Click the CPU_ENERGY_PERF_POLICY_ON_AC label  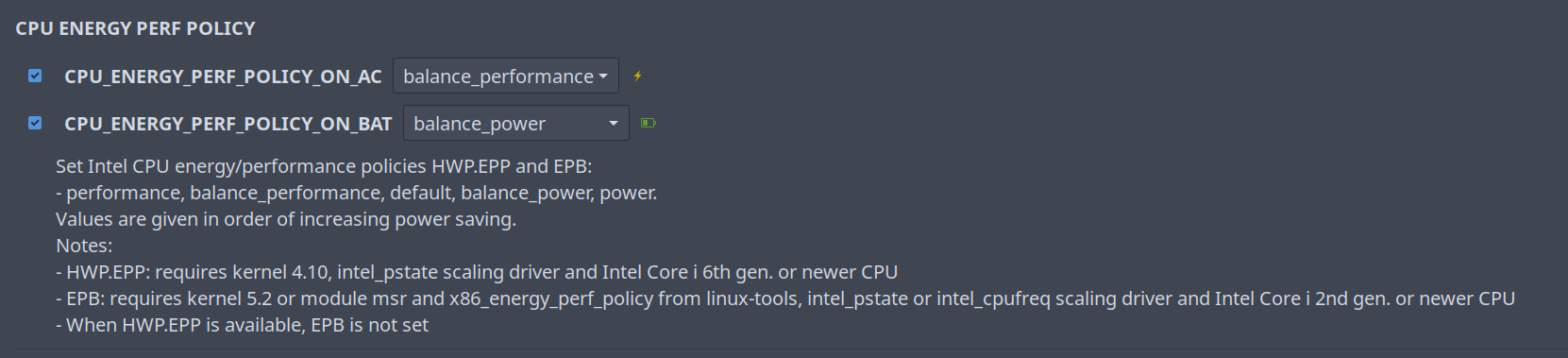click(x=223, y=77)
